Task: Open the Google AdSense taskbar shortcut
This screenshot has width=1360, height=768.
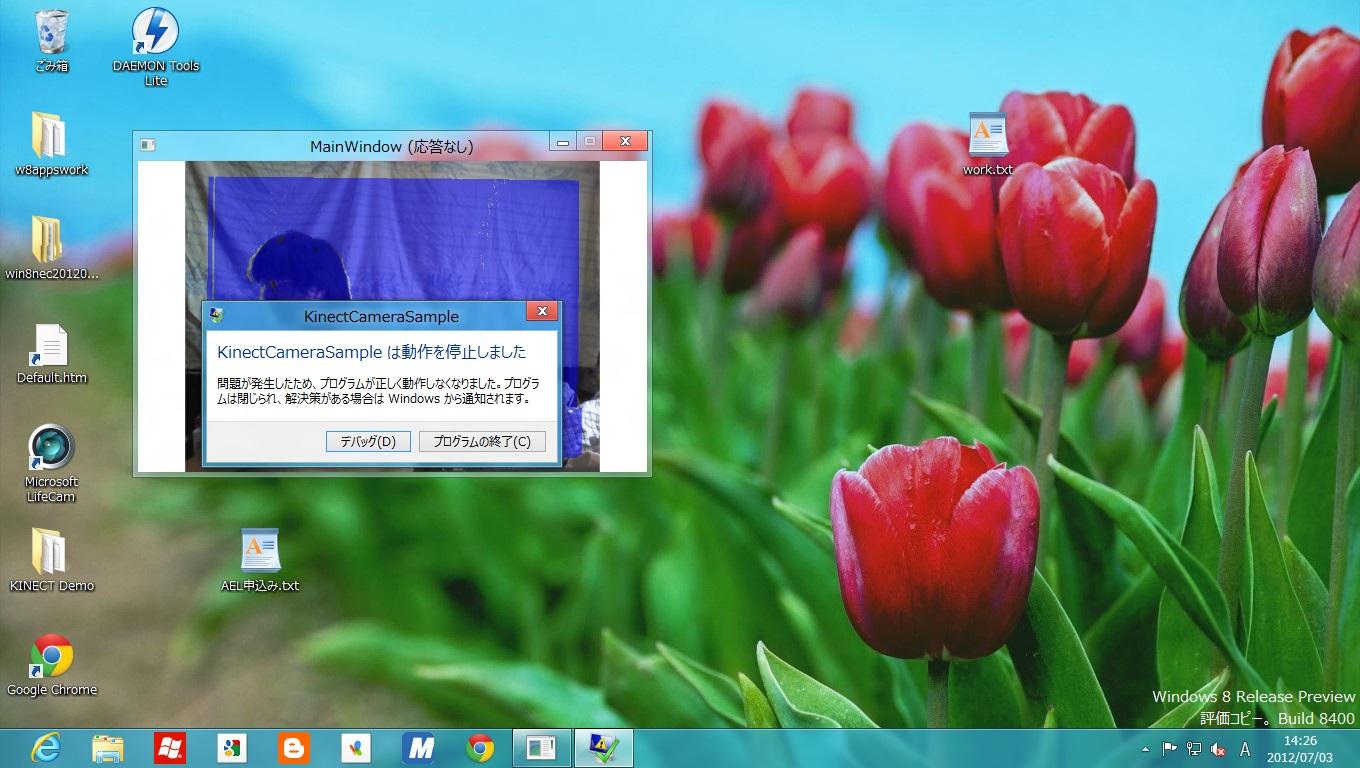Action: coord(355,748)
